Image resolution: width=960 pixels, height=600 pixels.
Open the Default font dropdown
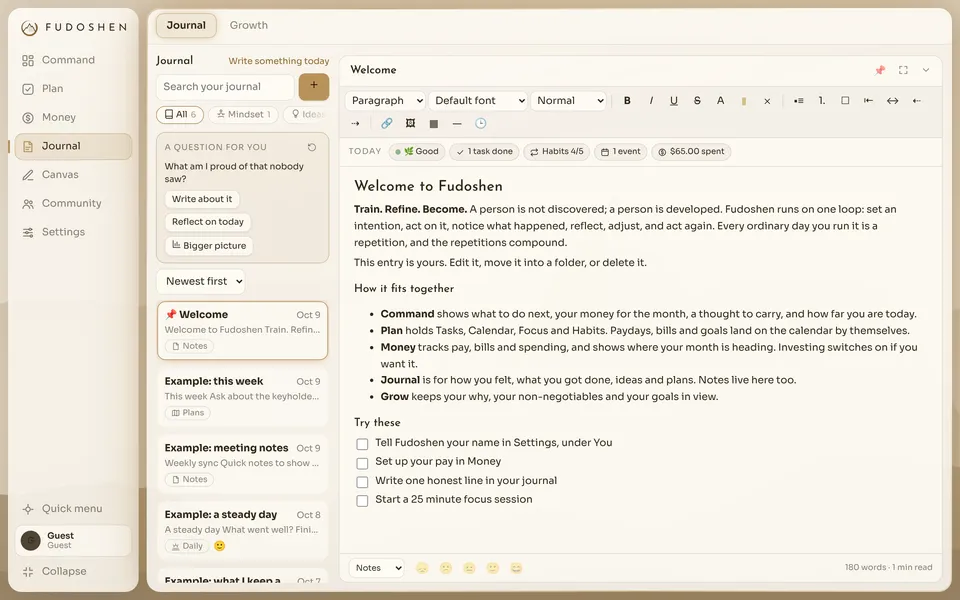click(x=478, y=100)
